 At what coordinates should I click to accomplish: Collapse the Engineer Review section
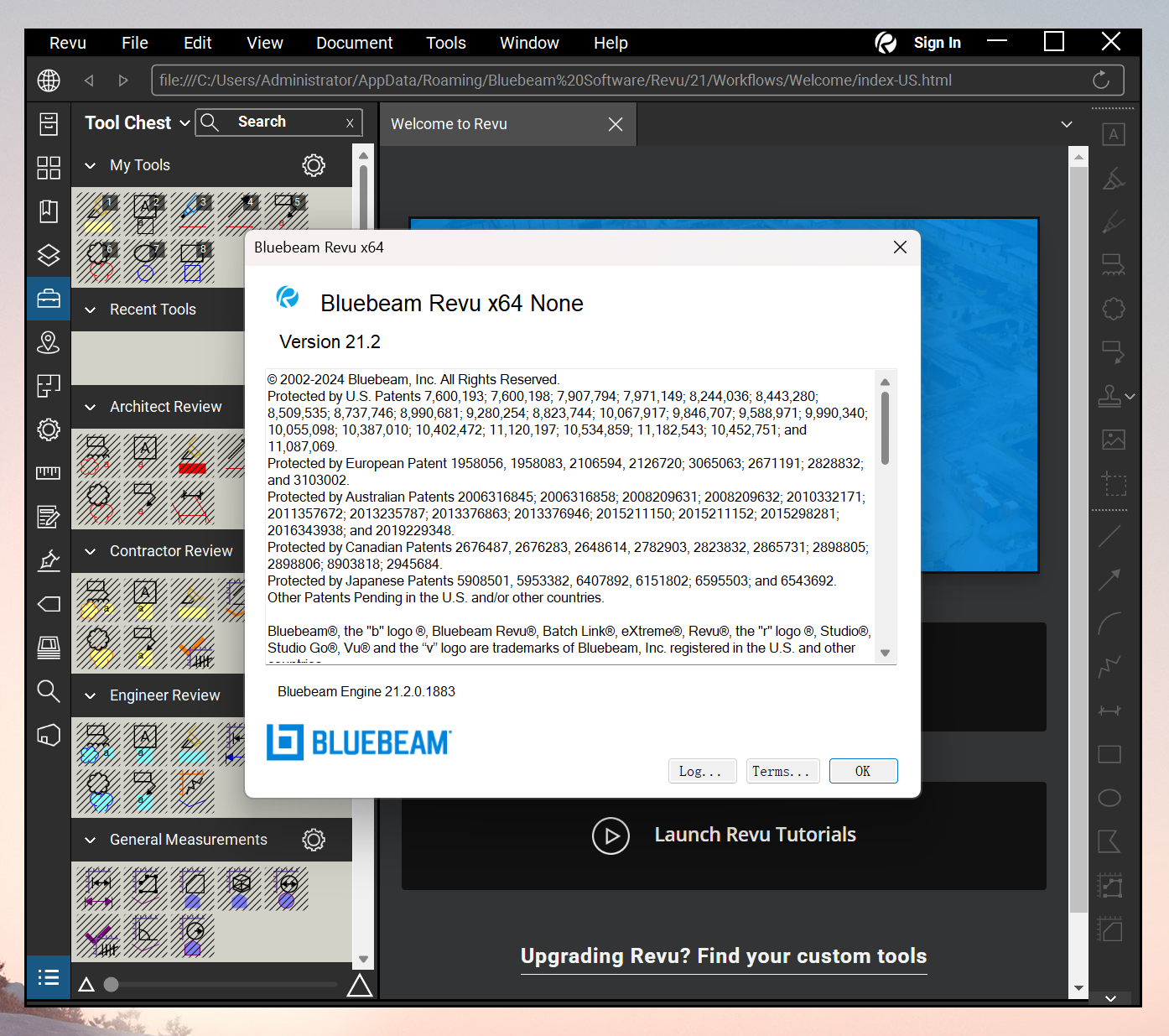point(91,695)
